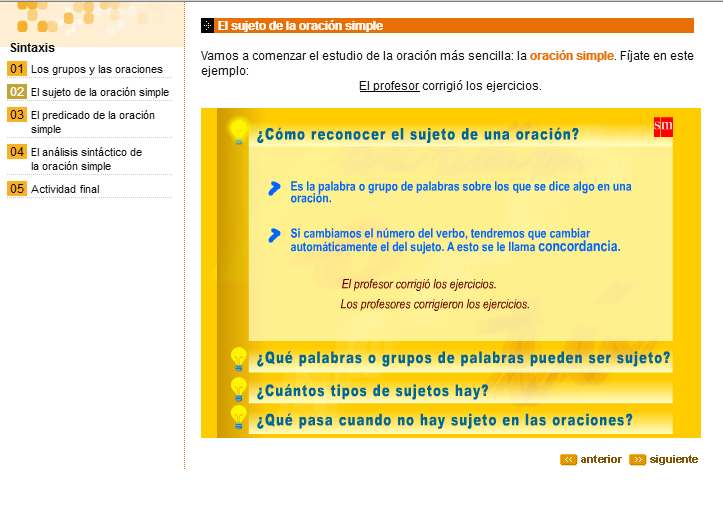This screenshot has width=723, height=523.
Task: Expand ¿Qué palabras o grupos pueden ser sujeto?
Action: 463,358
